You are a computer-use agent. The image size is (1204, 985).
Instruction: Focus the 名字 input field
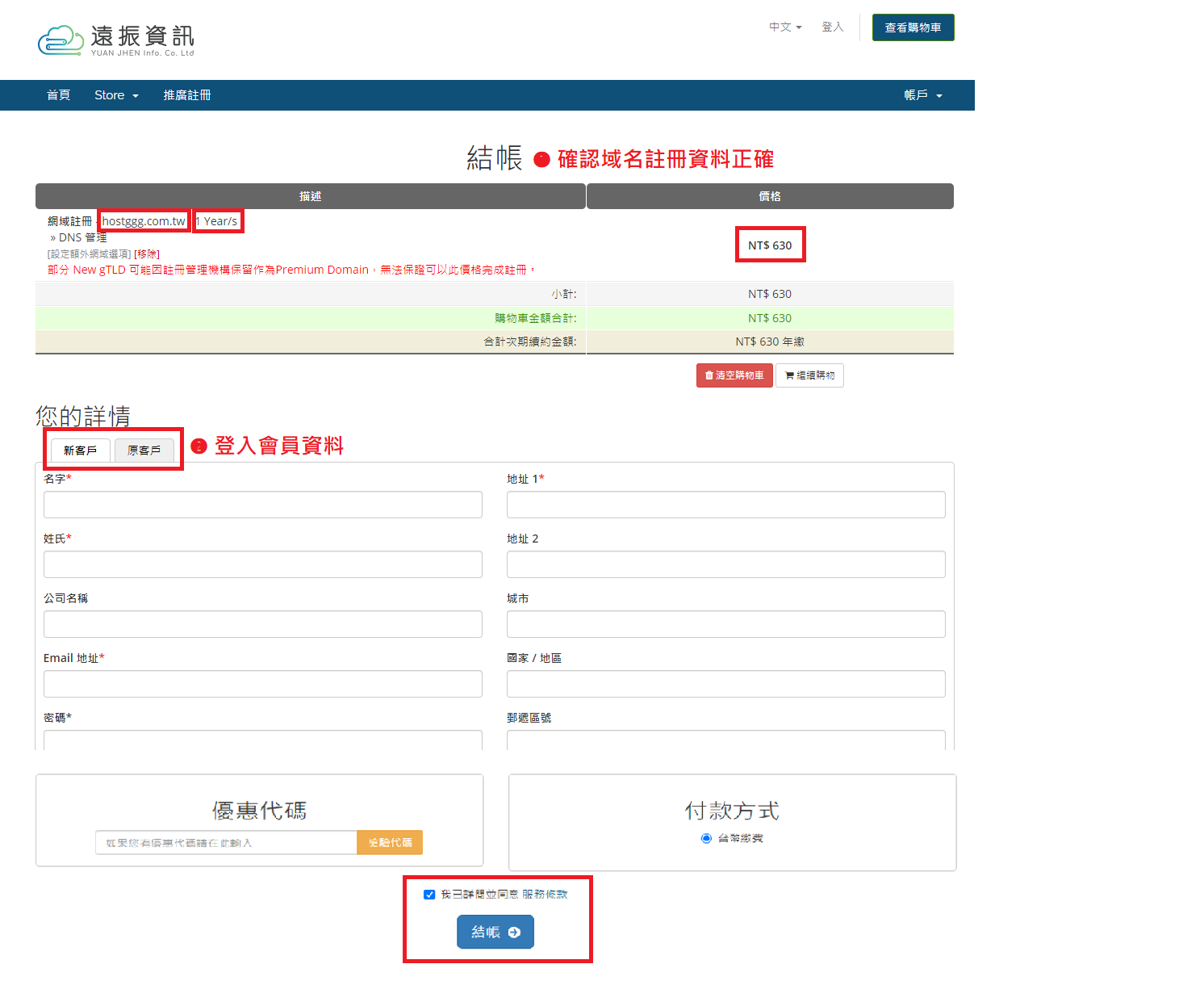tap(263, 505)
